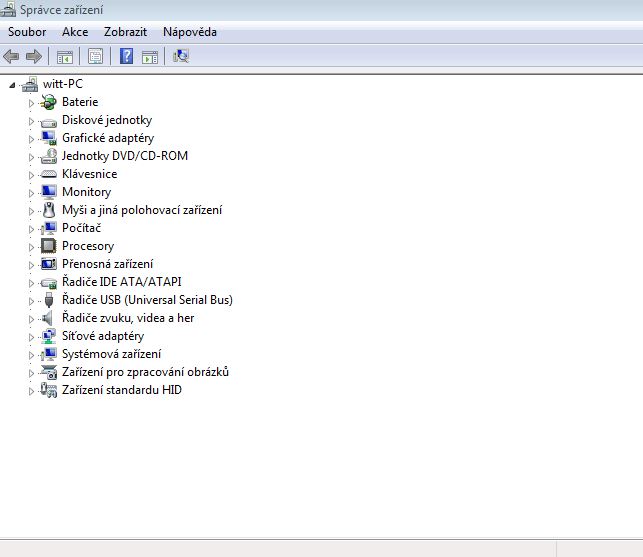The width and height of the screenshot is (643, 557).
Task: Open the Nápověda menu
Action: [190, 32]
